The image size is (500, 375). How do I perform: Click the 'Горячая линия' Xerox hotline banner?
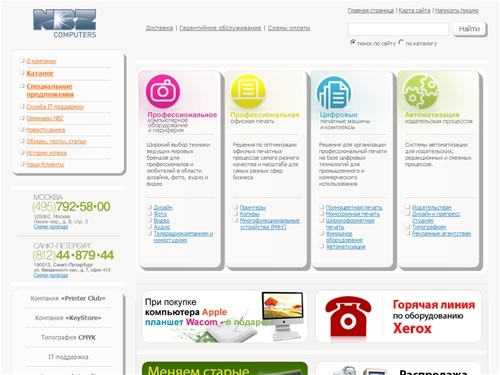tap(399, 316)
